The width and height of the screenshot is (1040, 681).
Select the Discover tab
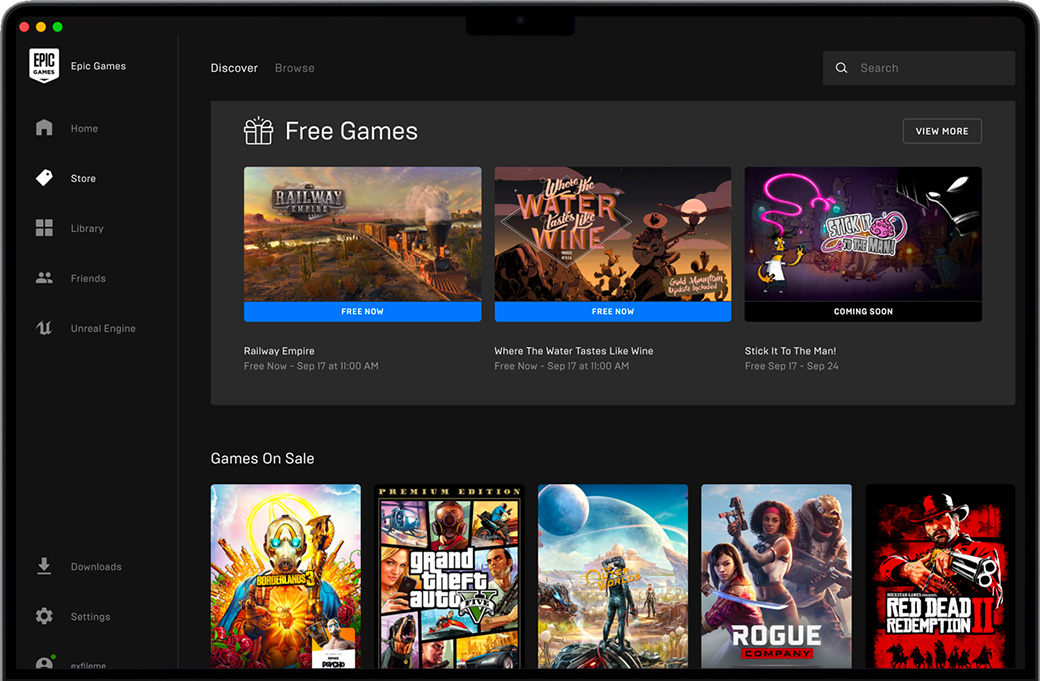tap(234, 67)
